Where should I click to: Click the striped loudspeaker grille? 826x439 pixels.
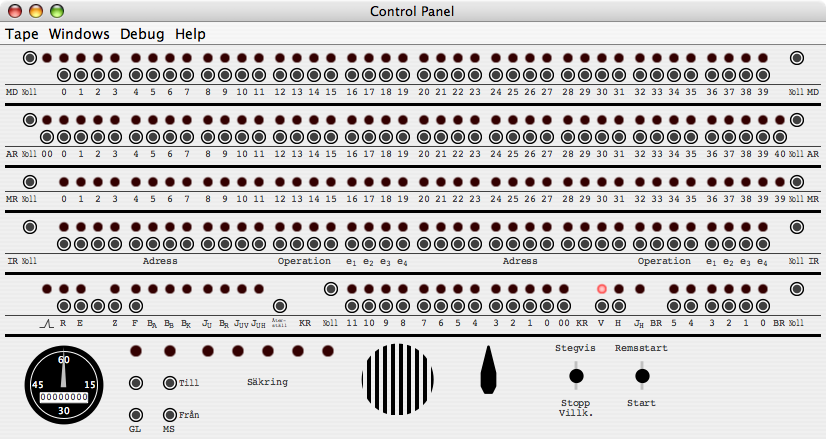398,379
